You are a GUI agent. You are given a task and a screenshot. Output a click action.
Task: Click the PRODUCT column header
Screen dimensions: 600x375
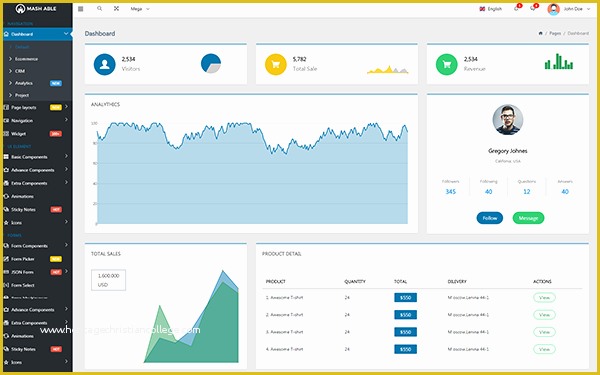click(276, 282)
